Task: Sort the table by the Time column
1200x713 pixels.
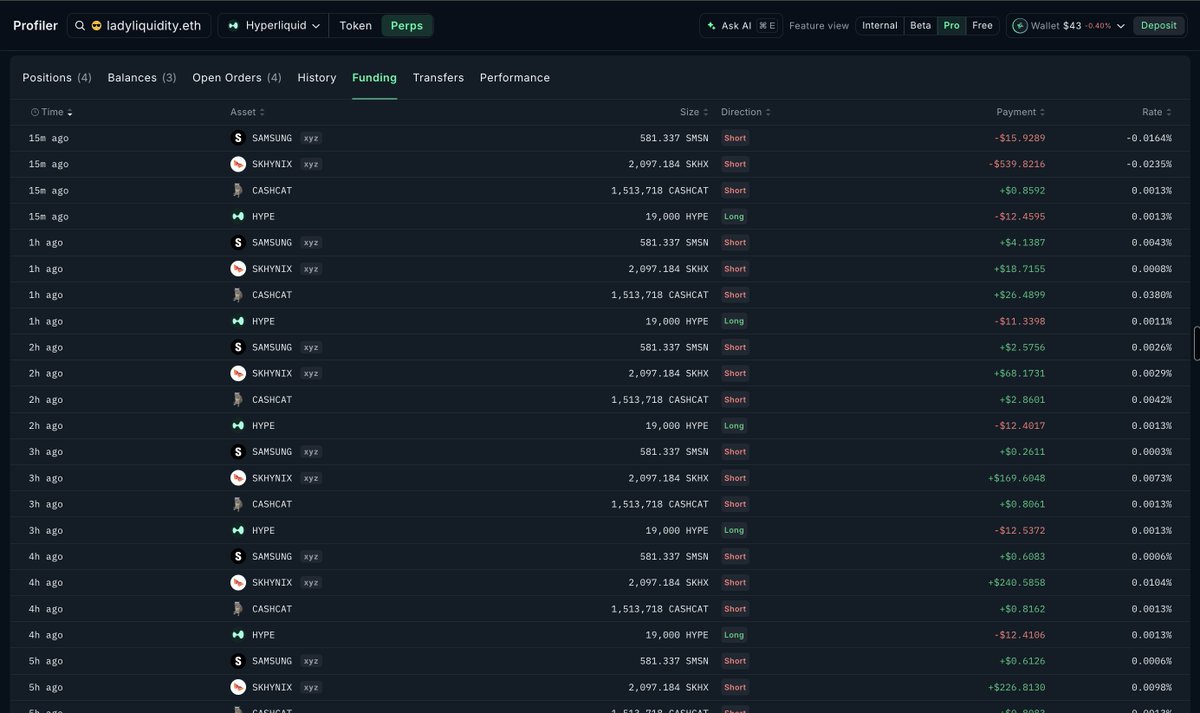Action: tap(52, 112)
